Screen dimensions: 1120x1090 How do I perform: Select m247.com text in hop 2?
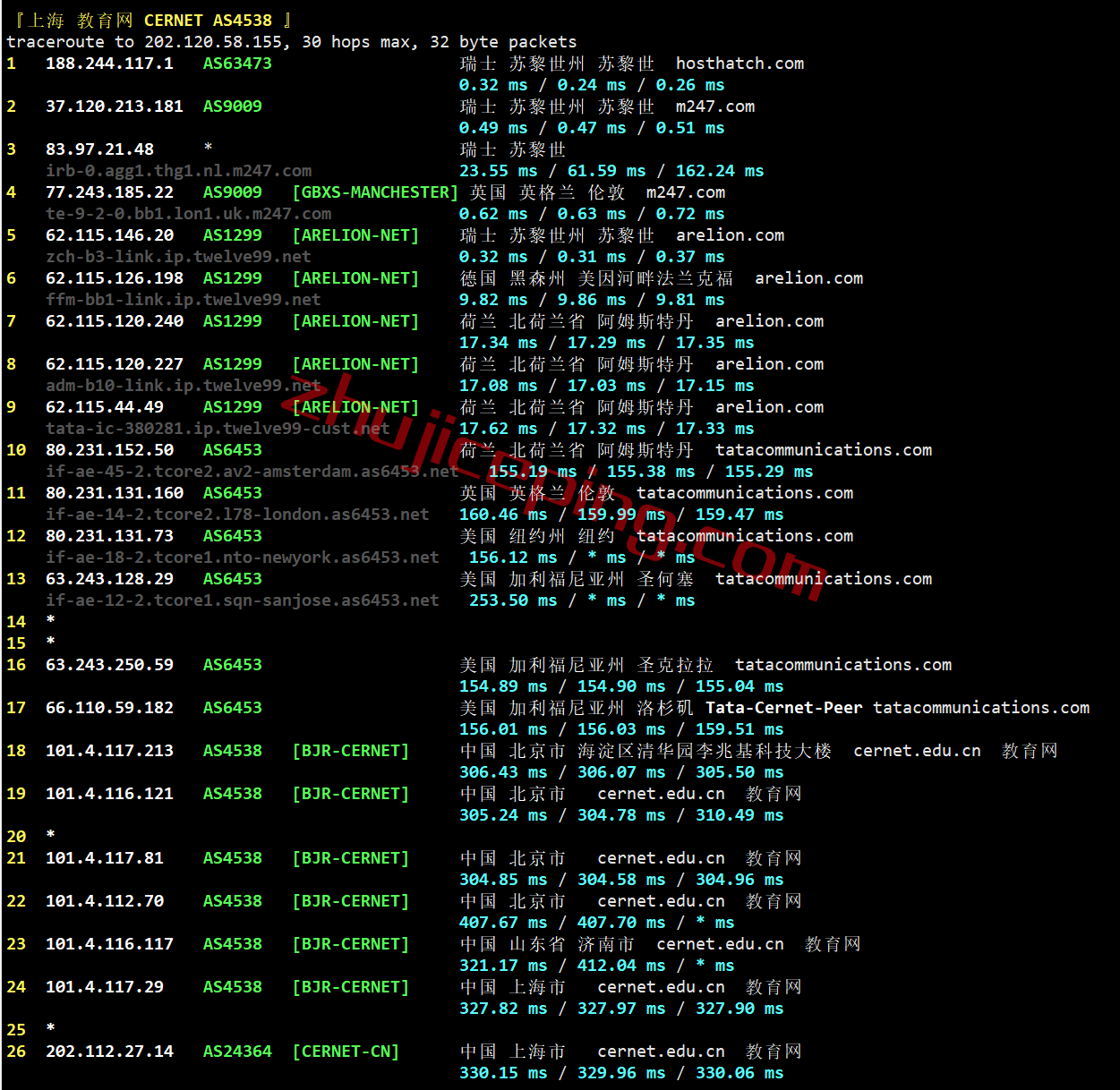[x=714, y=106]
